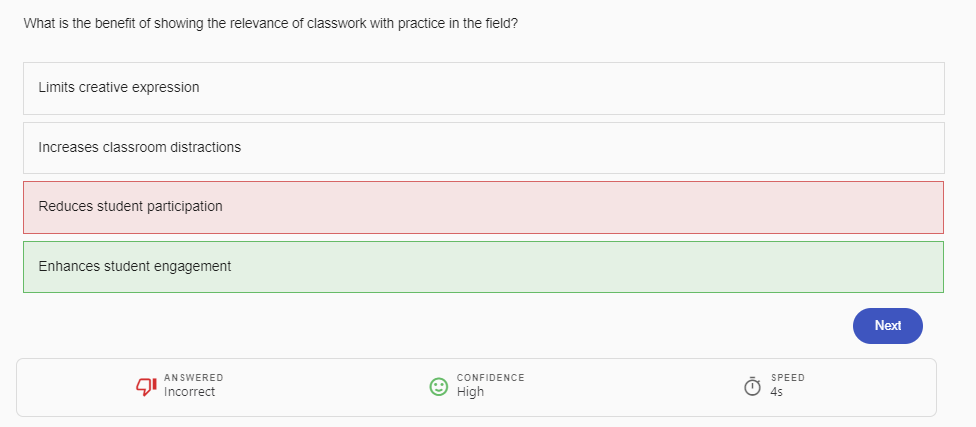This screenshot has width=976, height=427.
Task: Click the second white answer option
Action: pyautogui.click(x=483, y=148)
